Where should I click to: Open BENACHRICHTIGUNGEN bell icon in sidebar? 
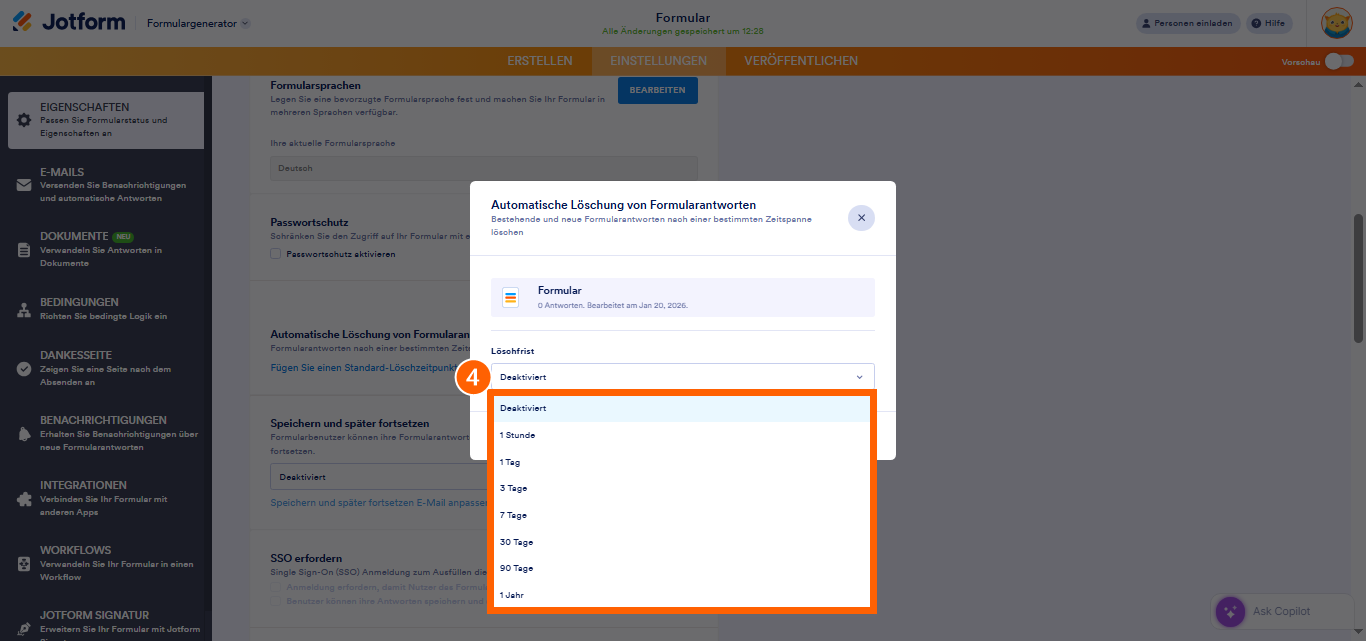click(24, 434)
